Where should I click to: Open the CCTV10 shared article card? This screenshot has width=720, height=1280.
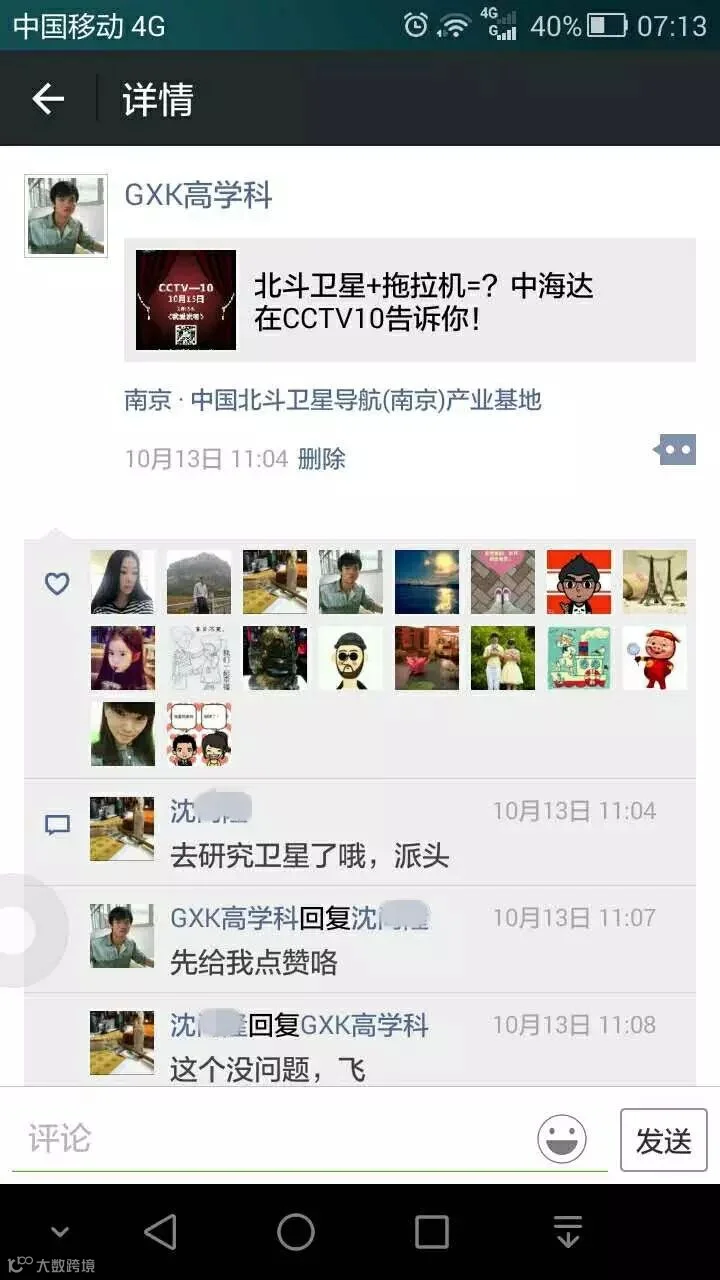(x=410, y=300)
